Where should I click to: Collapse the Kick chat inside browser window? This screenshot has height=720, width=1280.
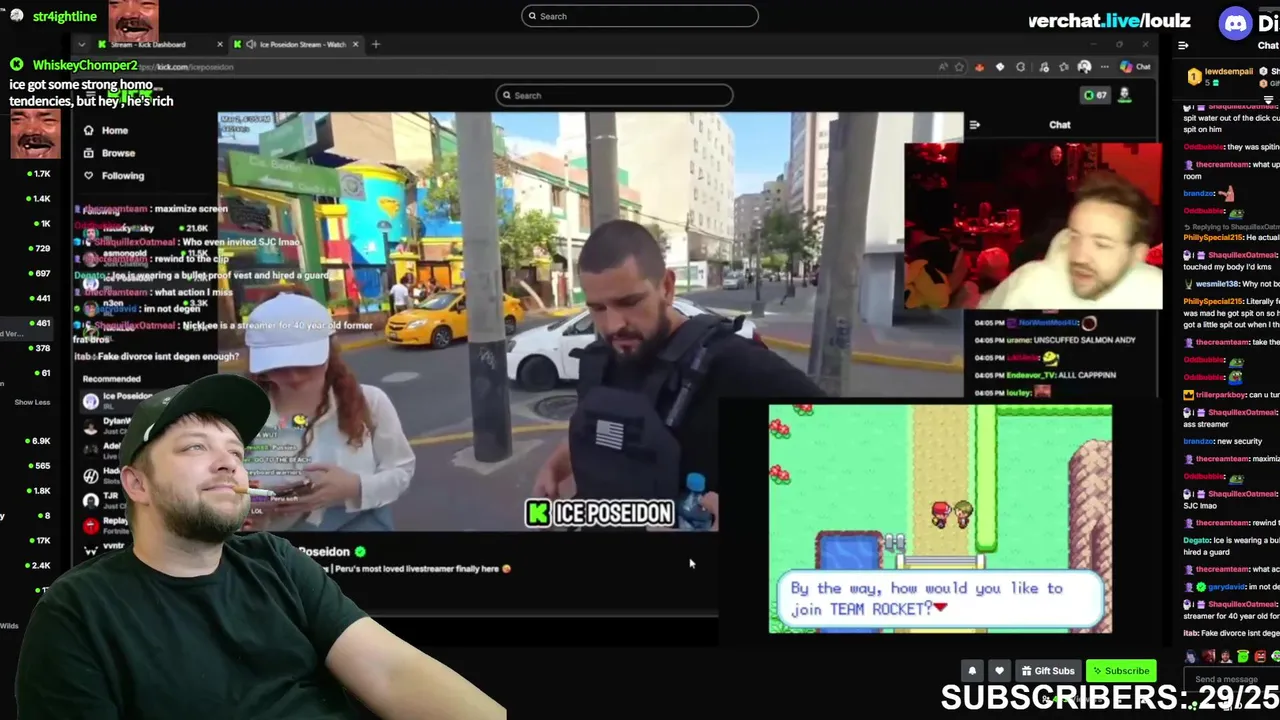975,125
